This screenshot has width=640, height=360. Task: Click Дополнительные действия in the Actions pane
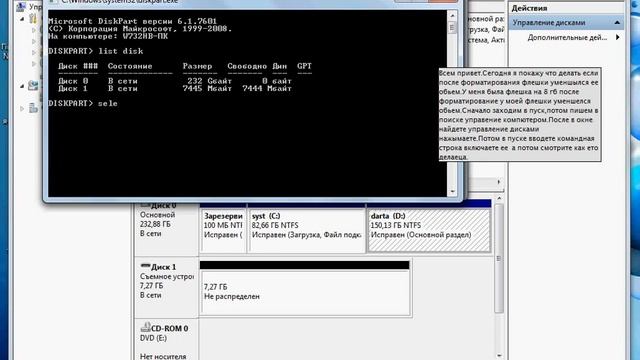coord(567,38)
